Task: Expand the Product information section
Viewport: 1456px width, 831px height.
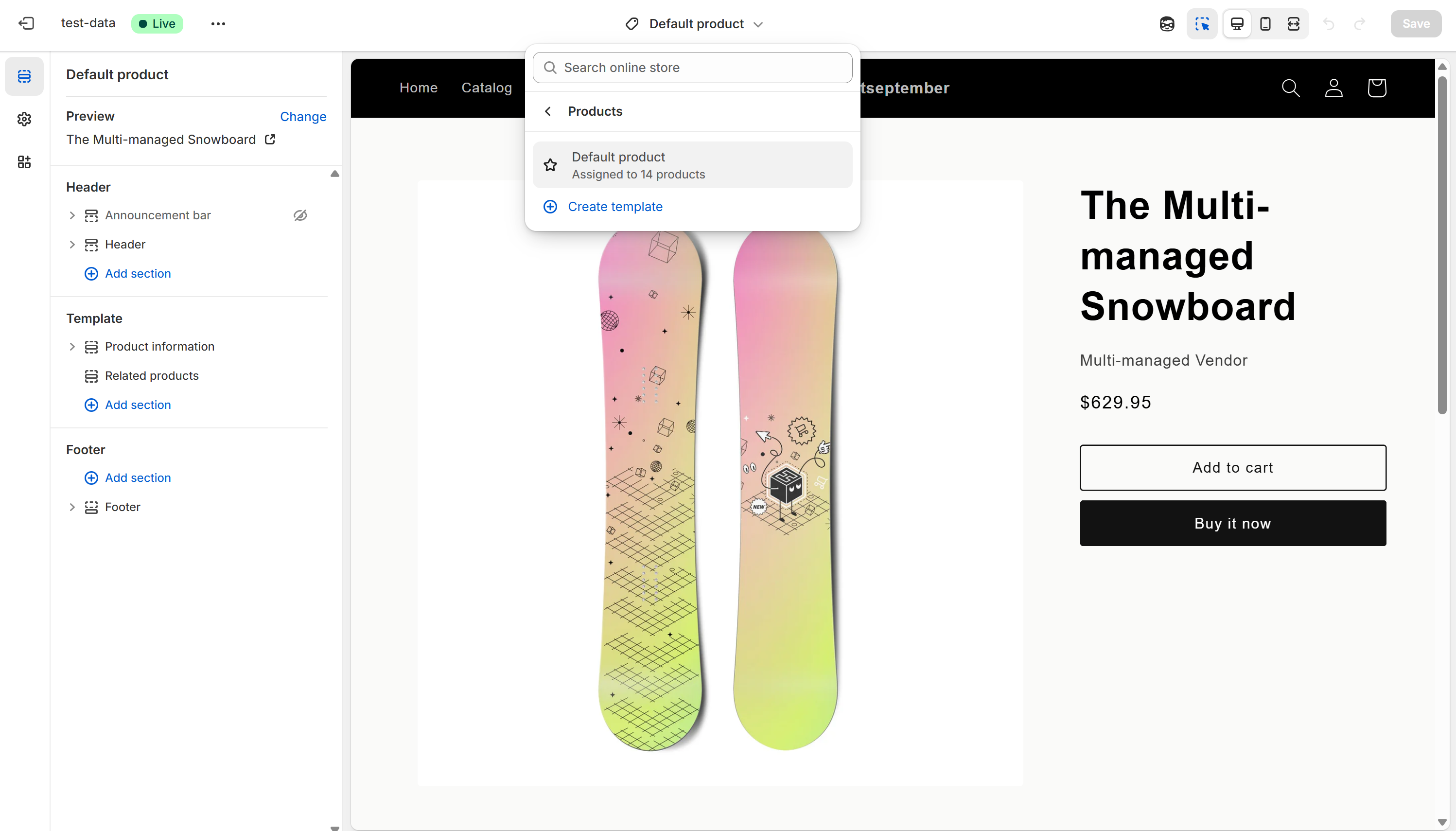Action: click(x=72, y=346)
